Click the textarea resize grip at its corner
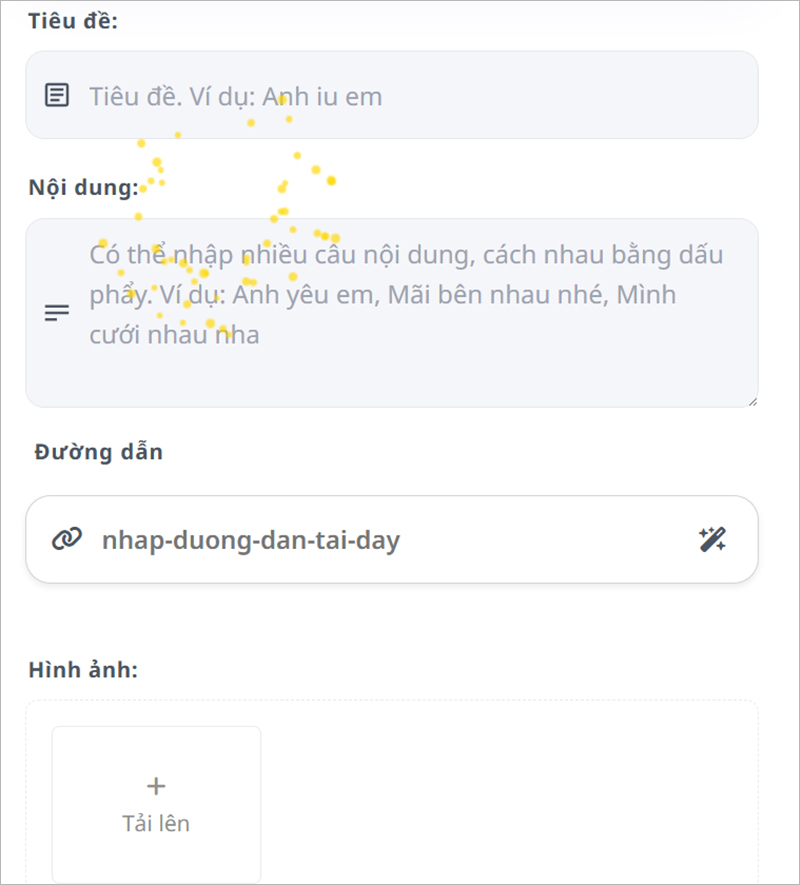Image resolution: width=800 pixels, height=885 pixels. [x=754, y=401]
